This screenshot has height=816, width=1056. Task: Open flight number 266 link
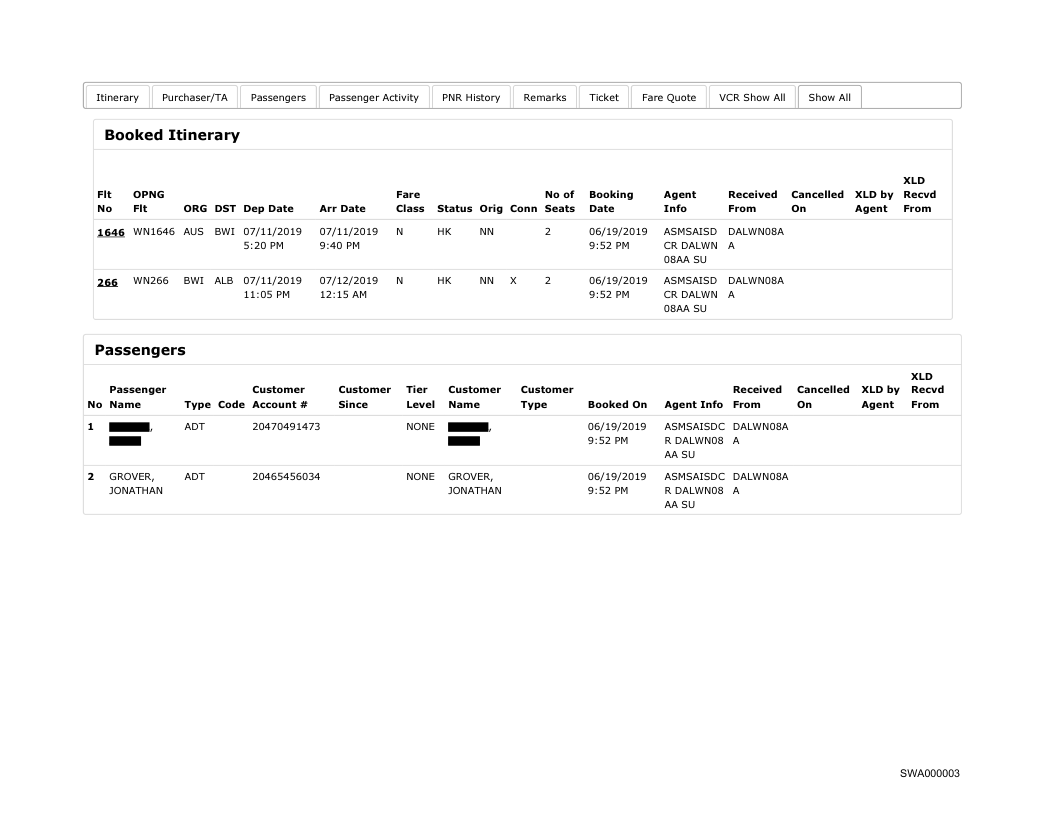tap(107, 282)
